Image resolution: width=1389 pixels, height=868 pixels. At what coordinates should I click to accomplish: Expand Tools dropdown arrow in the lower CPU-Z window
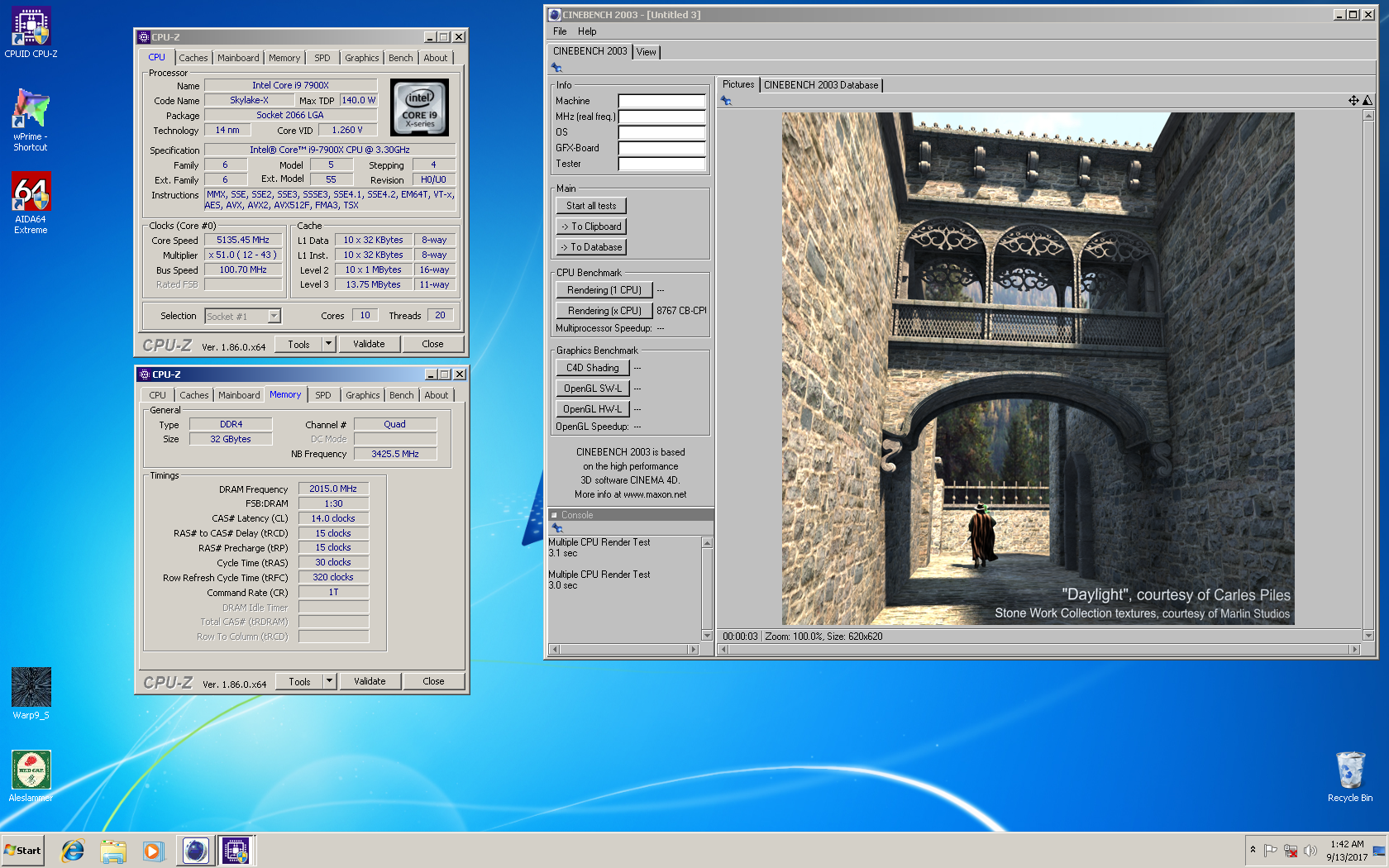pyautogui.click(x=329, y=681)
